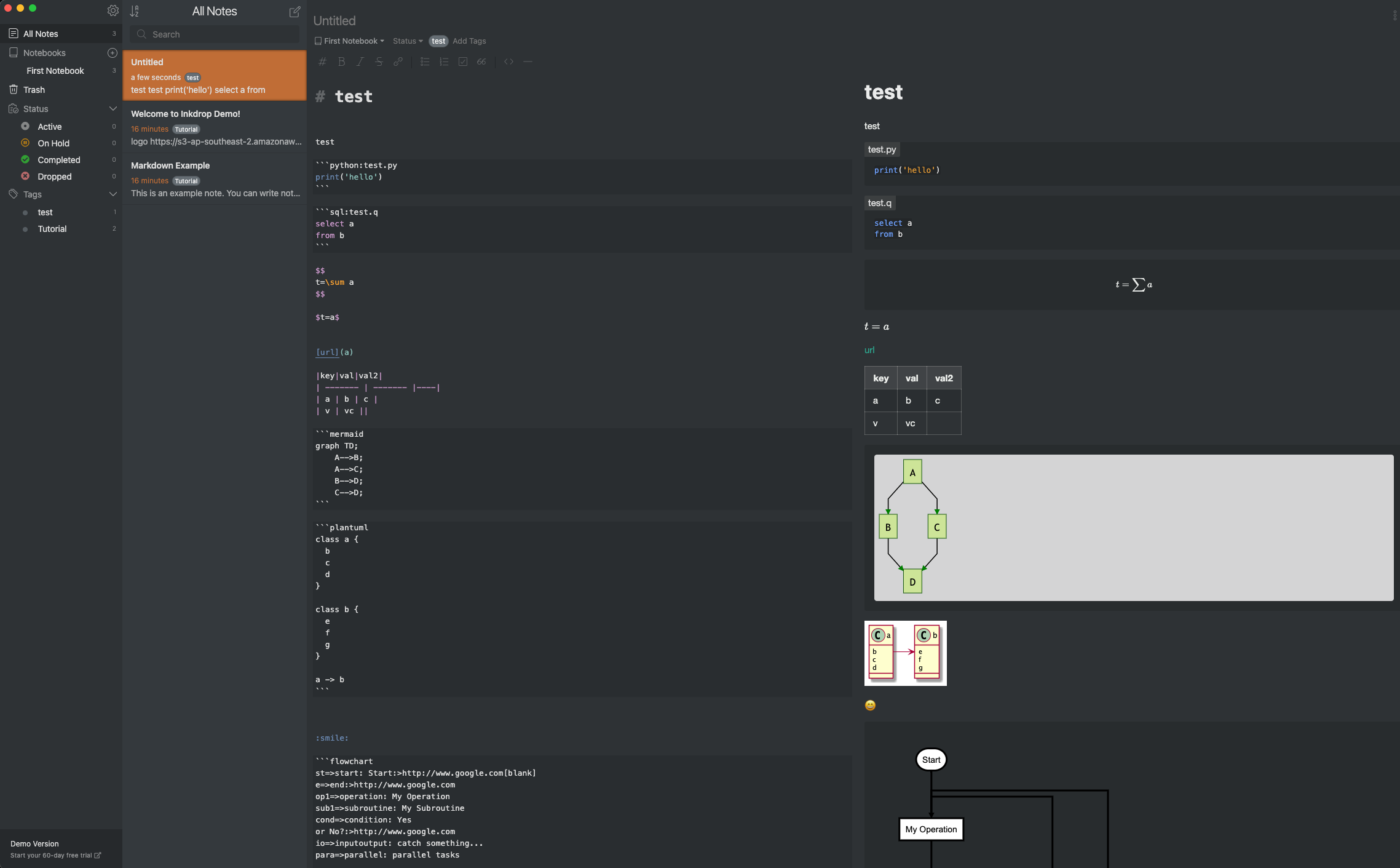Click the Demo Version label in the sidebar

(x=34, y=844)
